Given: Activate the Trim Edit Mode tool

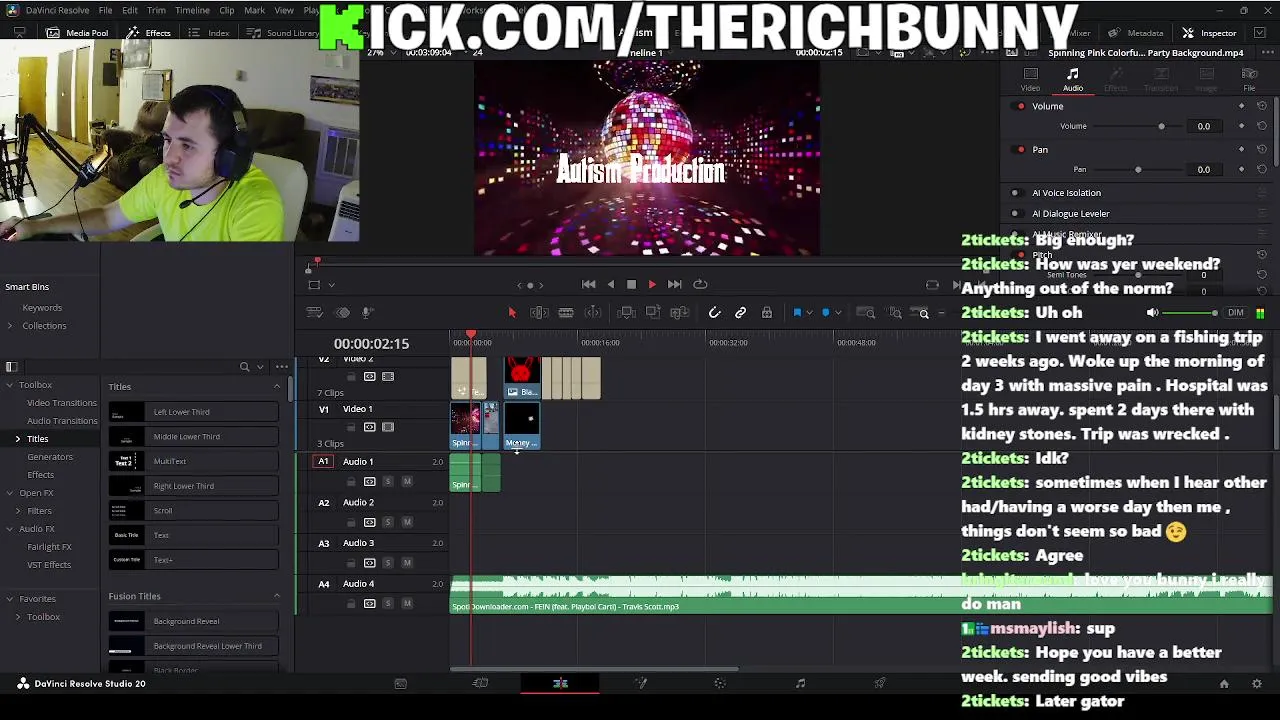Looking at the screenshot, I should pos(539,313).
